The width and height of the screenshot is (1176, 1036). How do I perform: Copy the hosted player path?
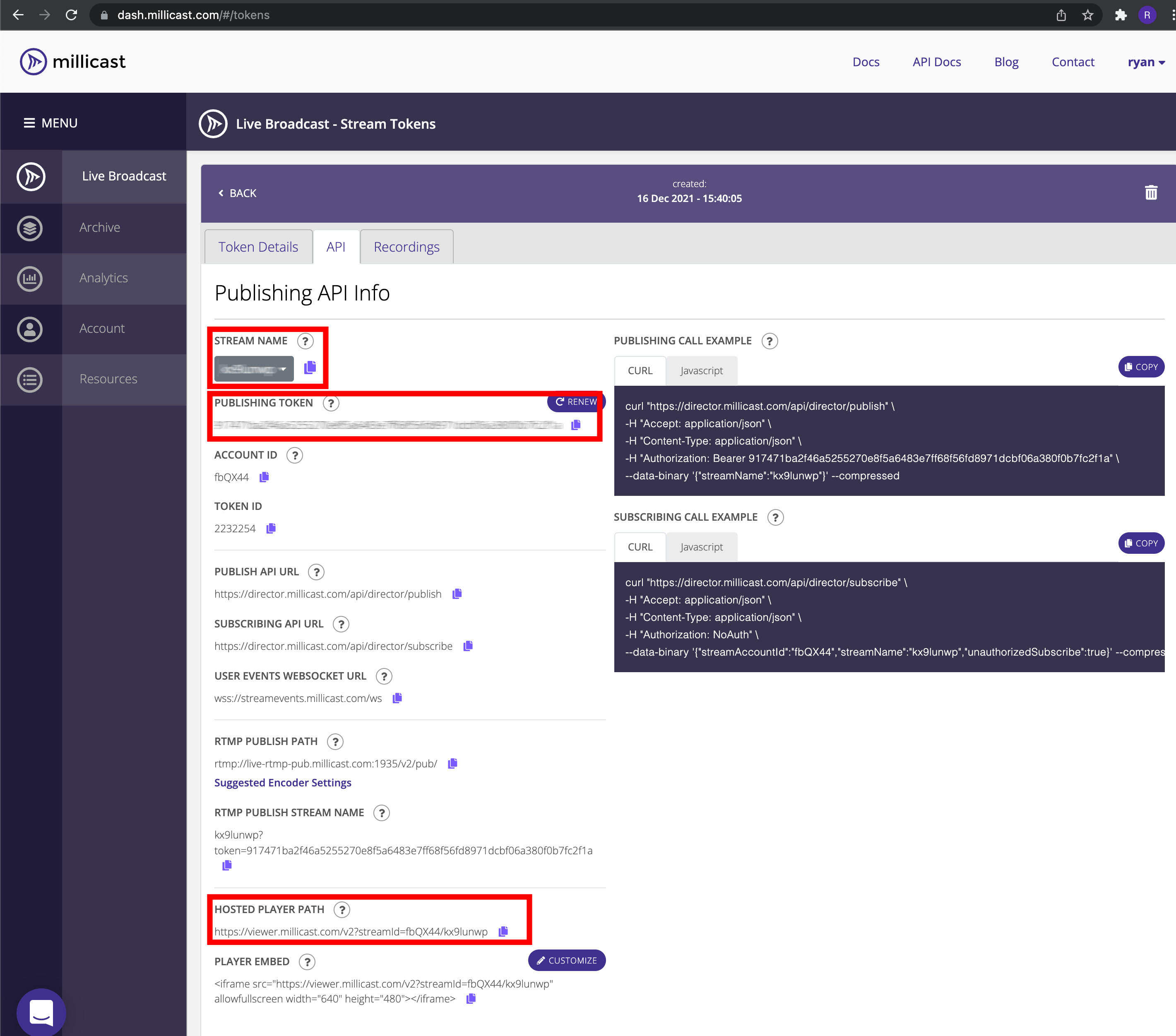[x=503, y=931]
